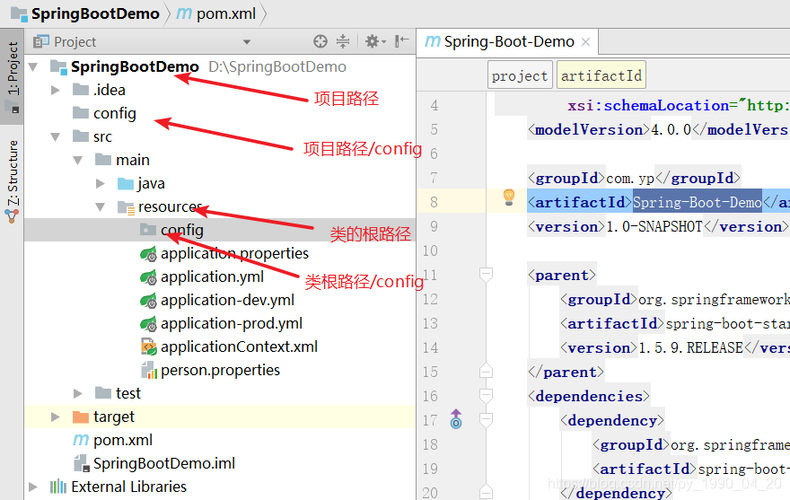Click the Structure tool window icon

click(12, 216)
